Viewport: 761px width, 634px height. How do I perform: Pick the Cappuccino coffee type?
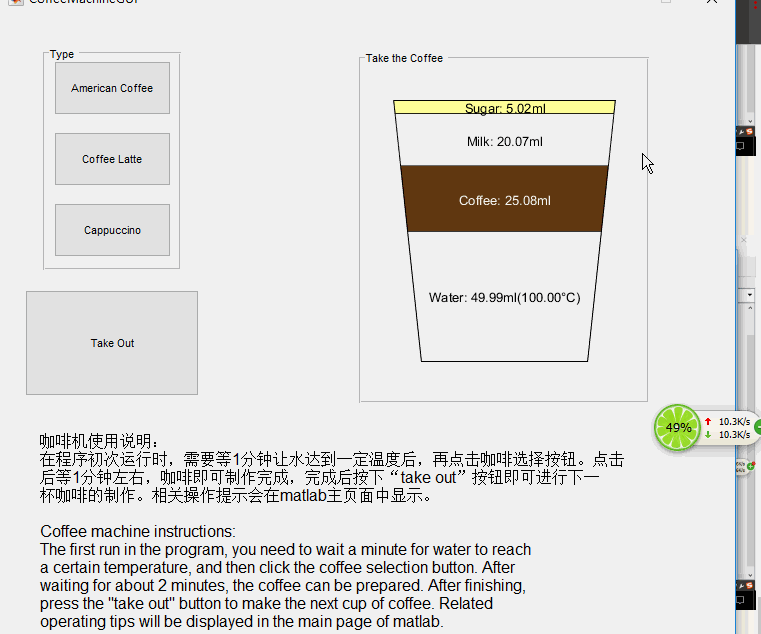112,230
